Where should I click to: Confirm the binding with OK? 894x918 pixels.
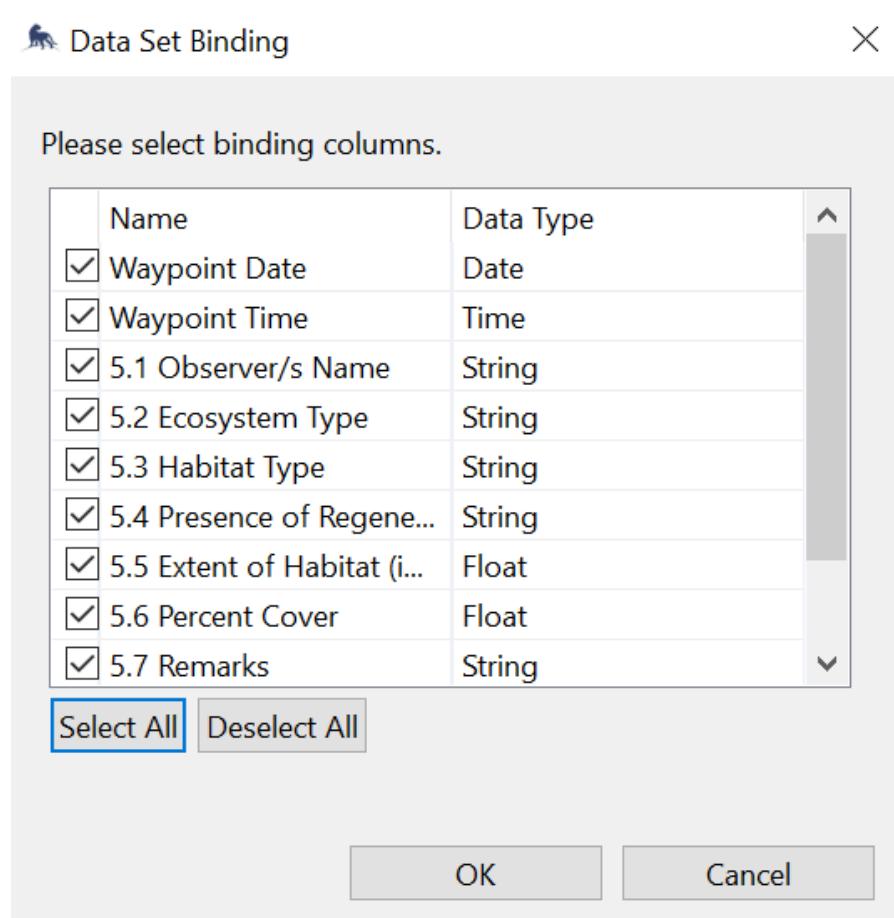(475, 875)
